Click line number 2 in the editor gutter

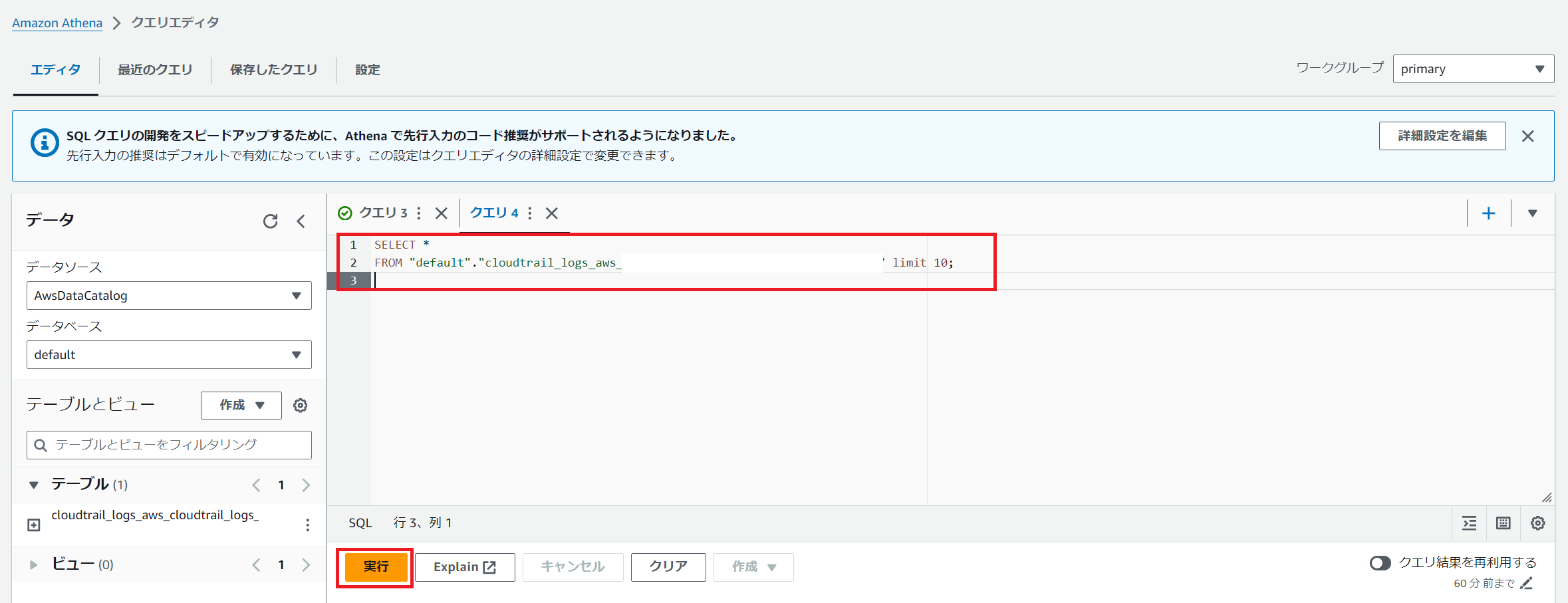point(354,263)
